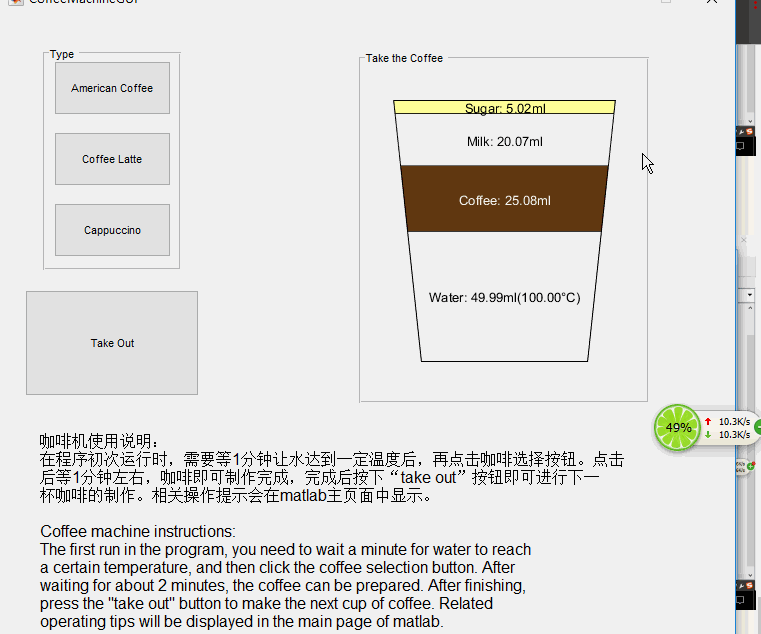Click the small green plus icon
The image size is (761, 634).
pyautogui.click(x=751, y=466)
